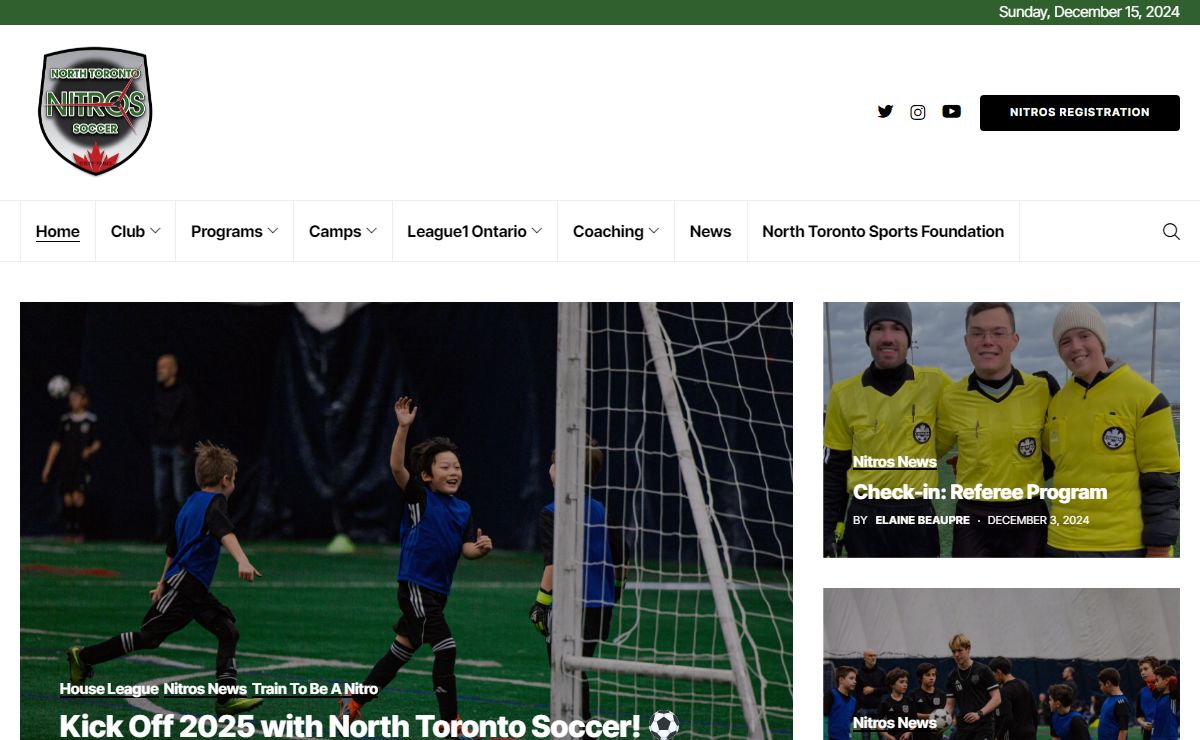Viewport: 1200px width, 740px height.
Task: Open the Programs menu
Action: pos(234,231)
